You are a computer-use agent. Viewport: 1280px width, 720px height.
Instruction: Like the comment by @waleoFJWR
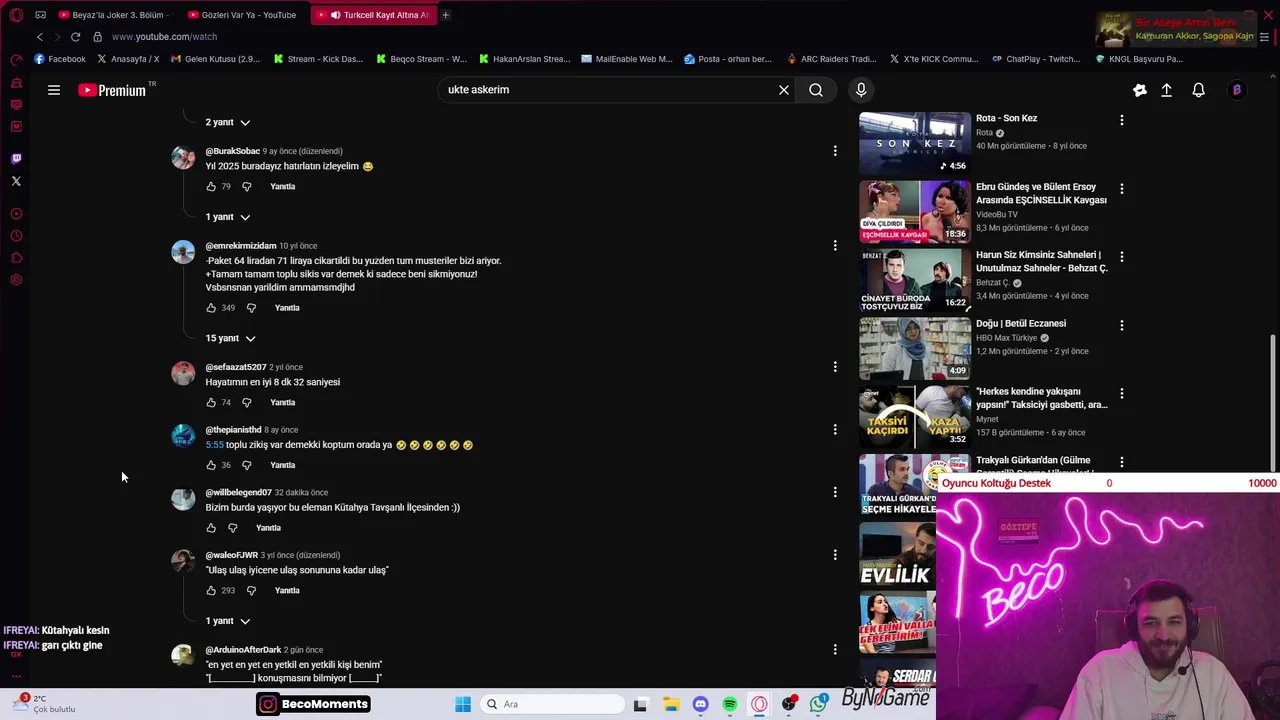point(211,590)
